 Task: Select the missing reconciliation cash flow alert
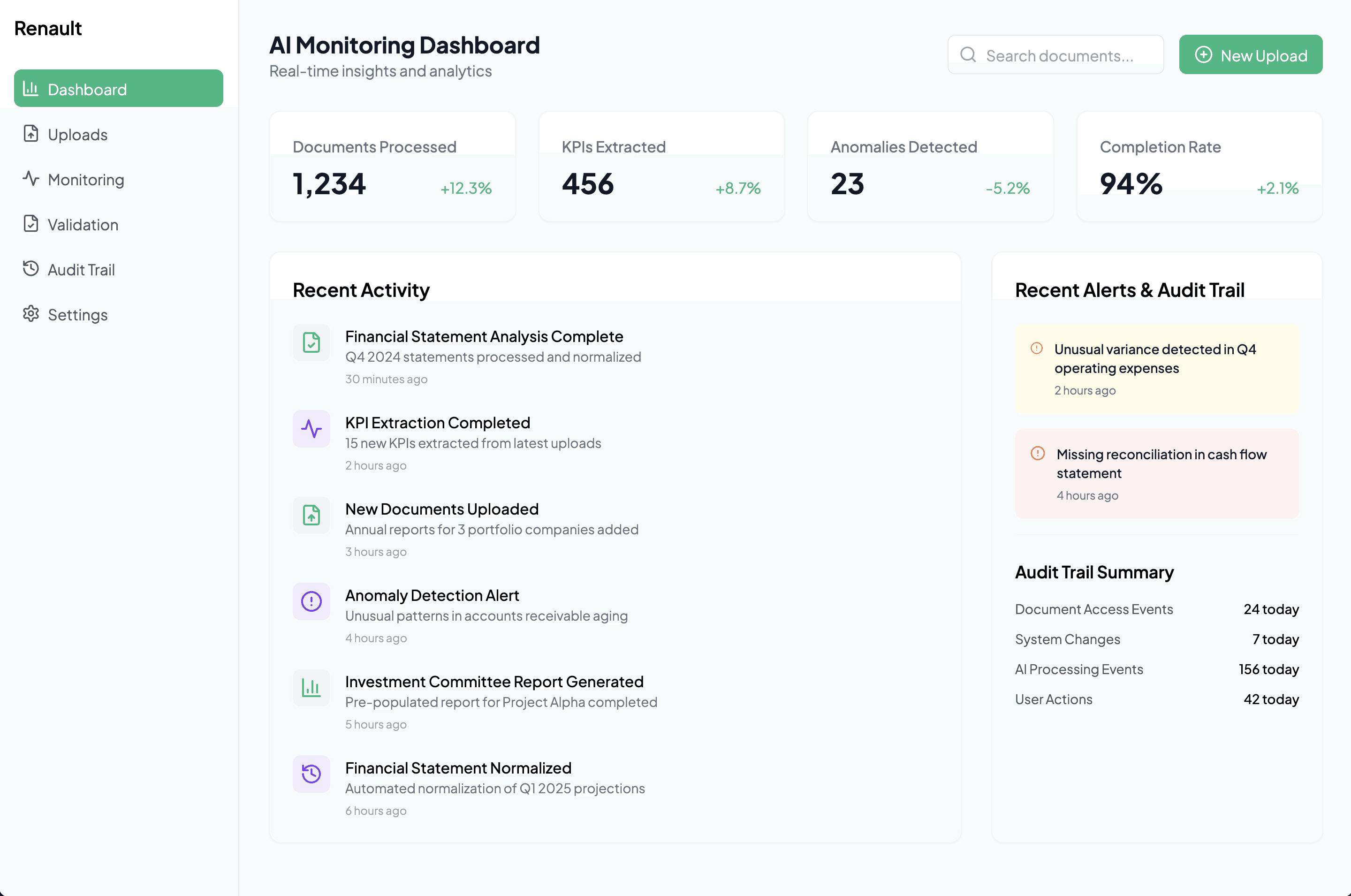1157,474
